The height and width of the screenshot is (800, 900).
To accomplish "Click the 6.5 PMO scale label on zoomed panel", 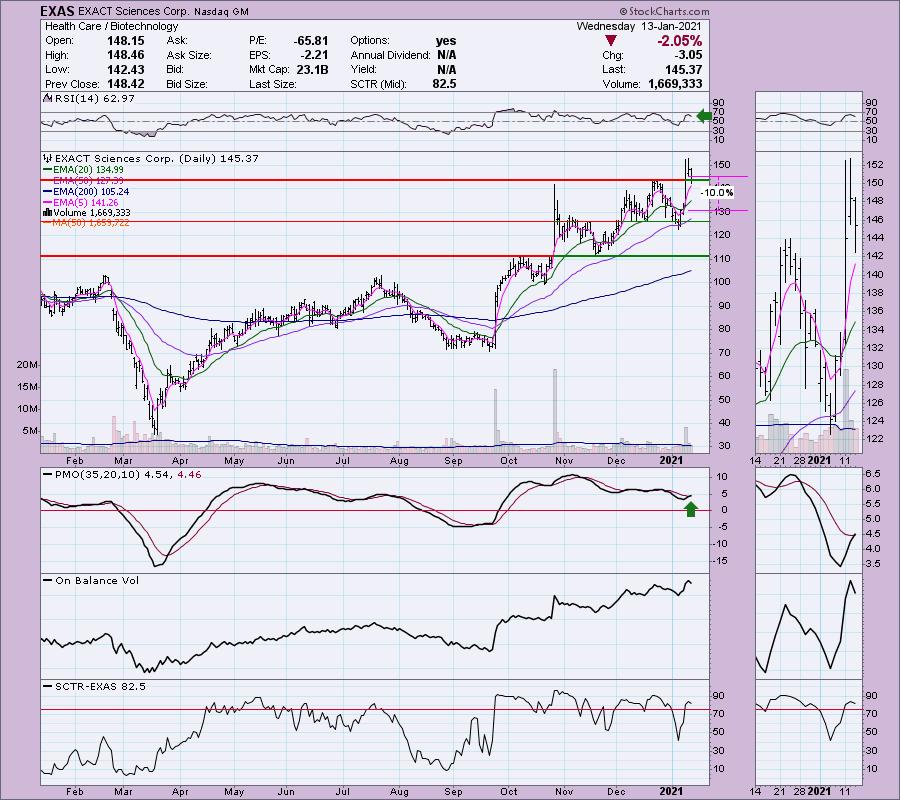I will pos(872,474).
